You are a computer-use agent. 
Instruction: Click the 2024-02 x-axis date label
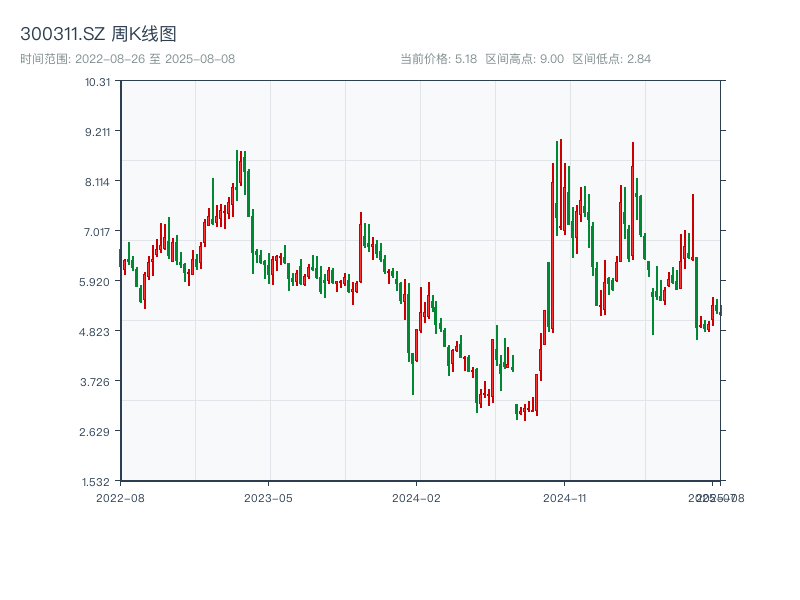416,497
